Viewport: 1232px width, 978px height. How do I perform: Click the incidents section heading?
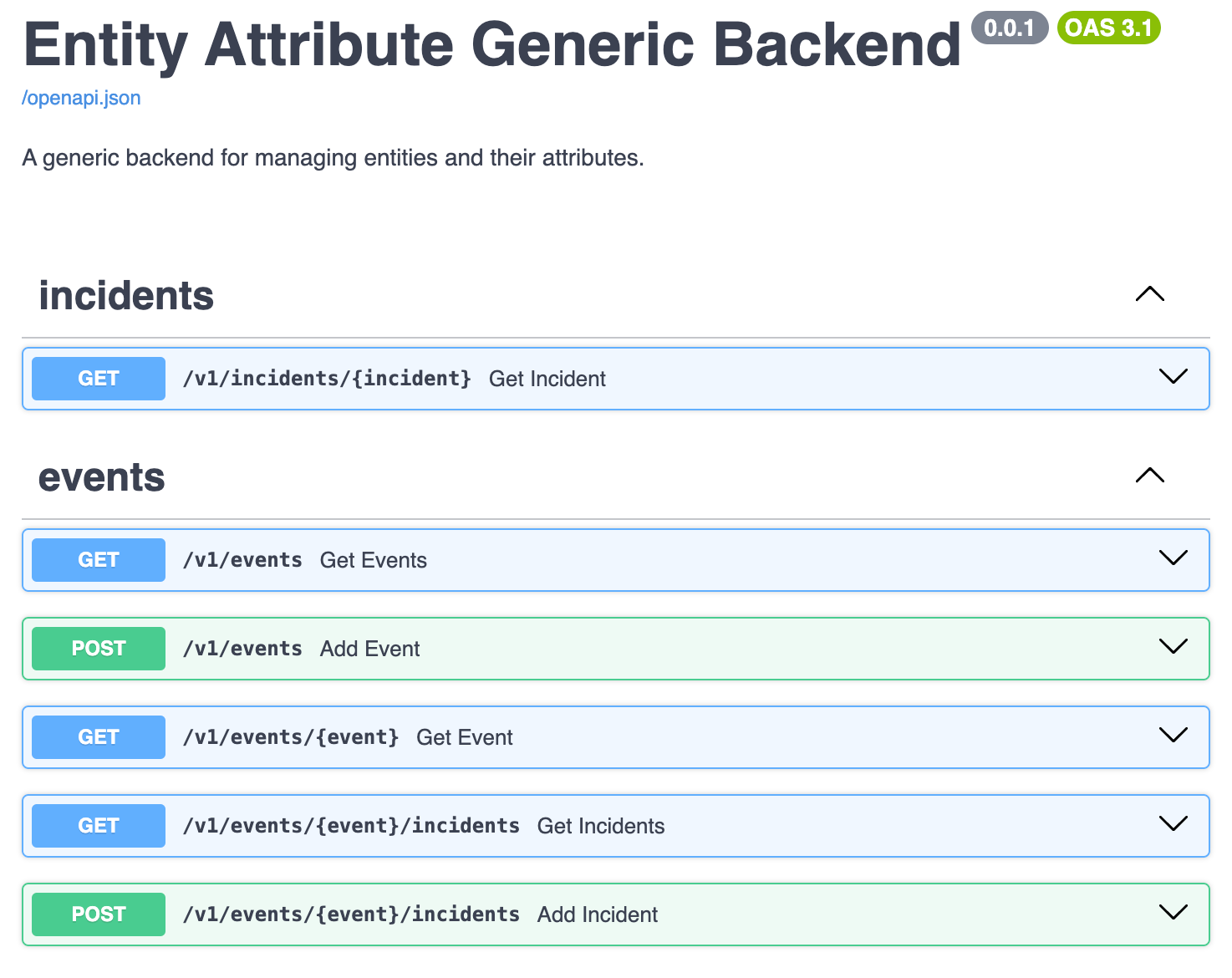126,296
